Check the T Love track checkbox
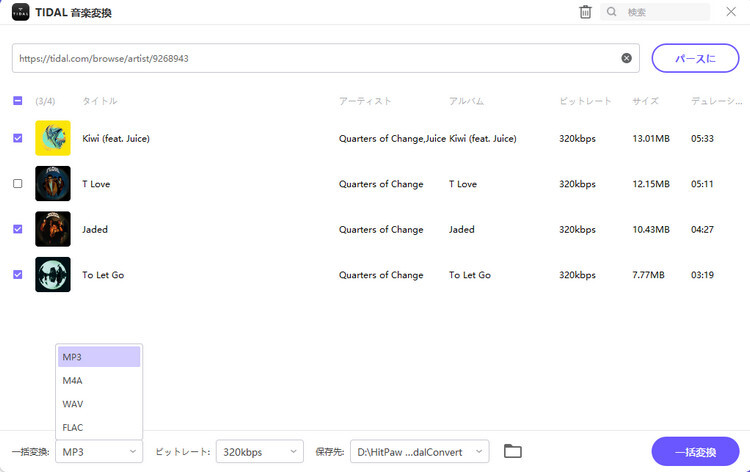750x472 pixels. 18,184
